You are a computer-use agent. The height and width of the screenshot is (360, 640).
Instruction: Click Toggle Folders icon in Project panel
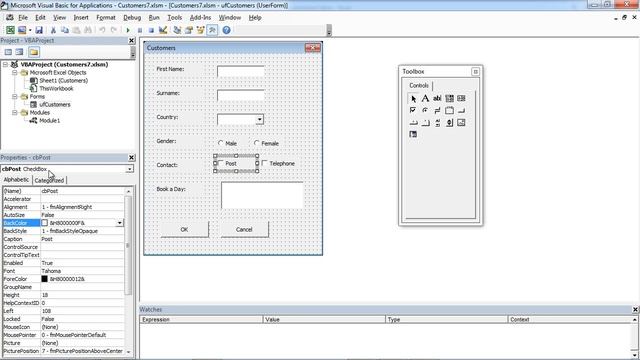tap(34, 52)
